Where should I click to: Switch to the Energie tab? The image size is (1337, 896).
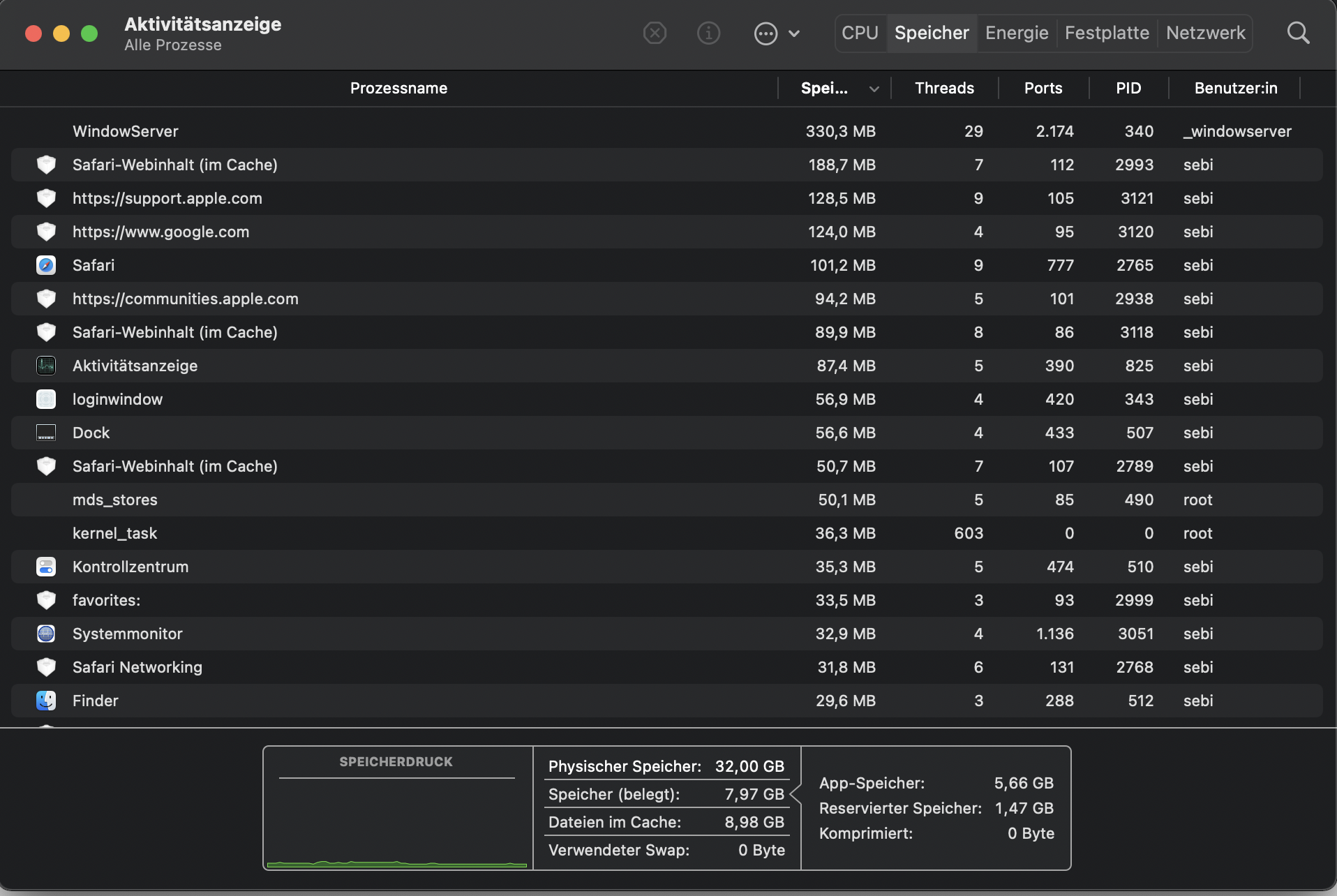click(x=1017, y=33)
